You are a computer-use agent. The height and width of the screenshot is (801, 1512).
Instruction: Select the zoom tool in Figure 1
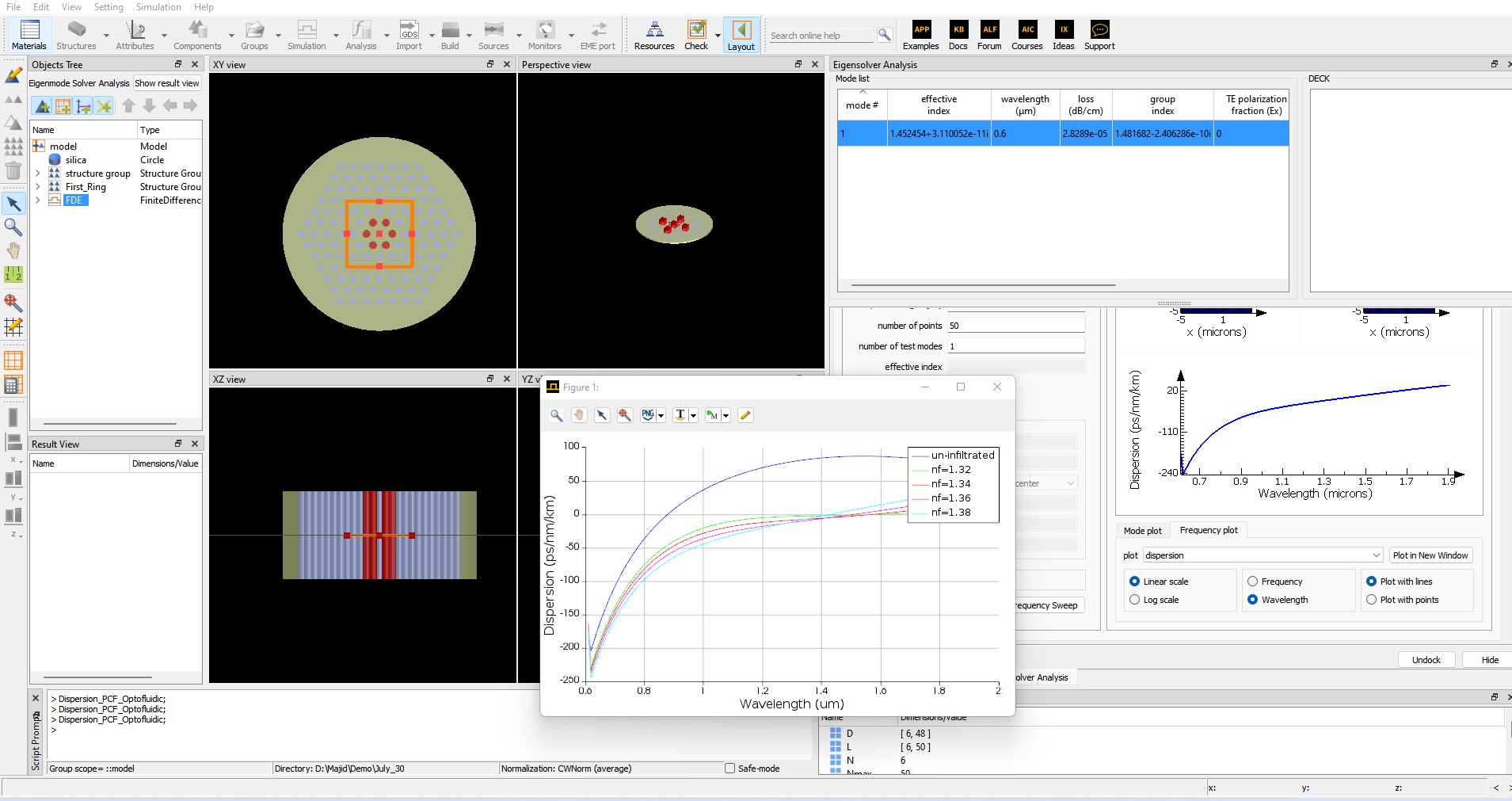pyautogui.click(x=557, y=415)
